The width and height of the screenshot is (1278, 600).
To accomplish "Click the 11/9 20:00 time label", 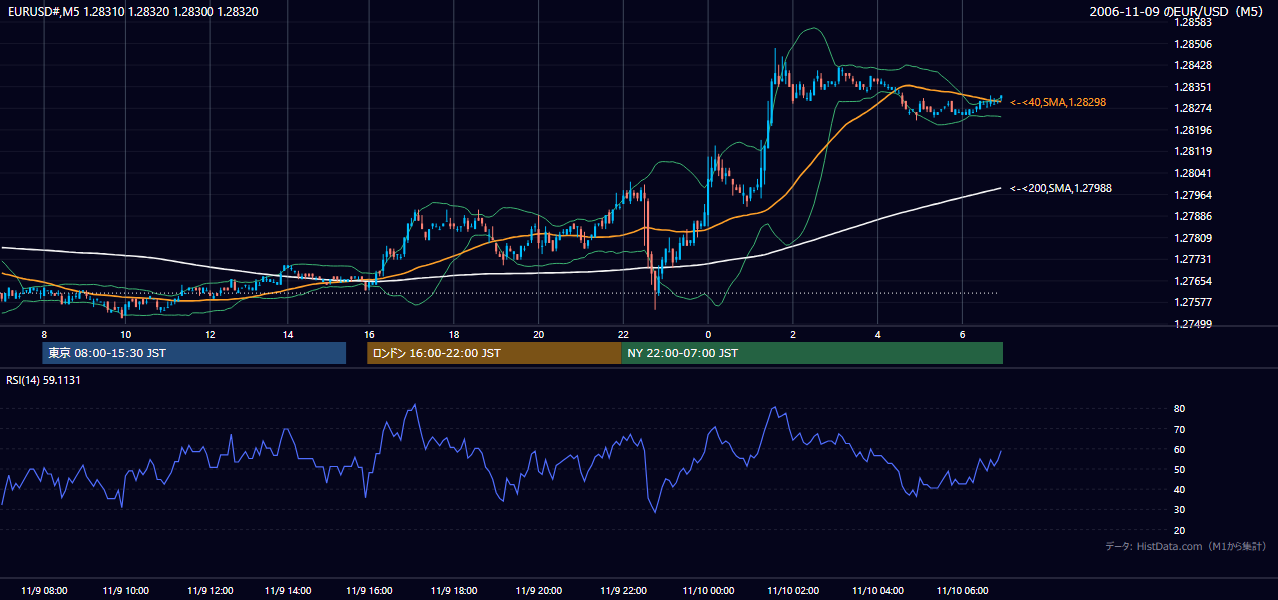I will (x=540, y=590).
